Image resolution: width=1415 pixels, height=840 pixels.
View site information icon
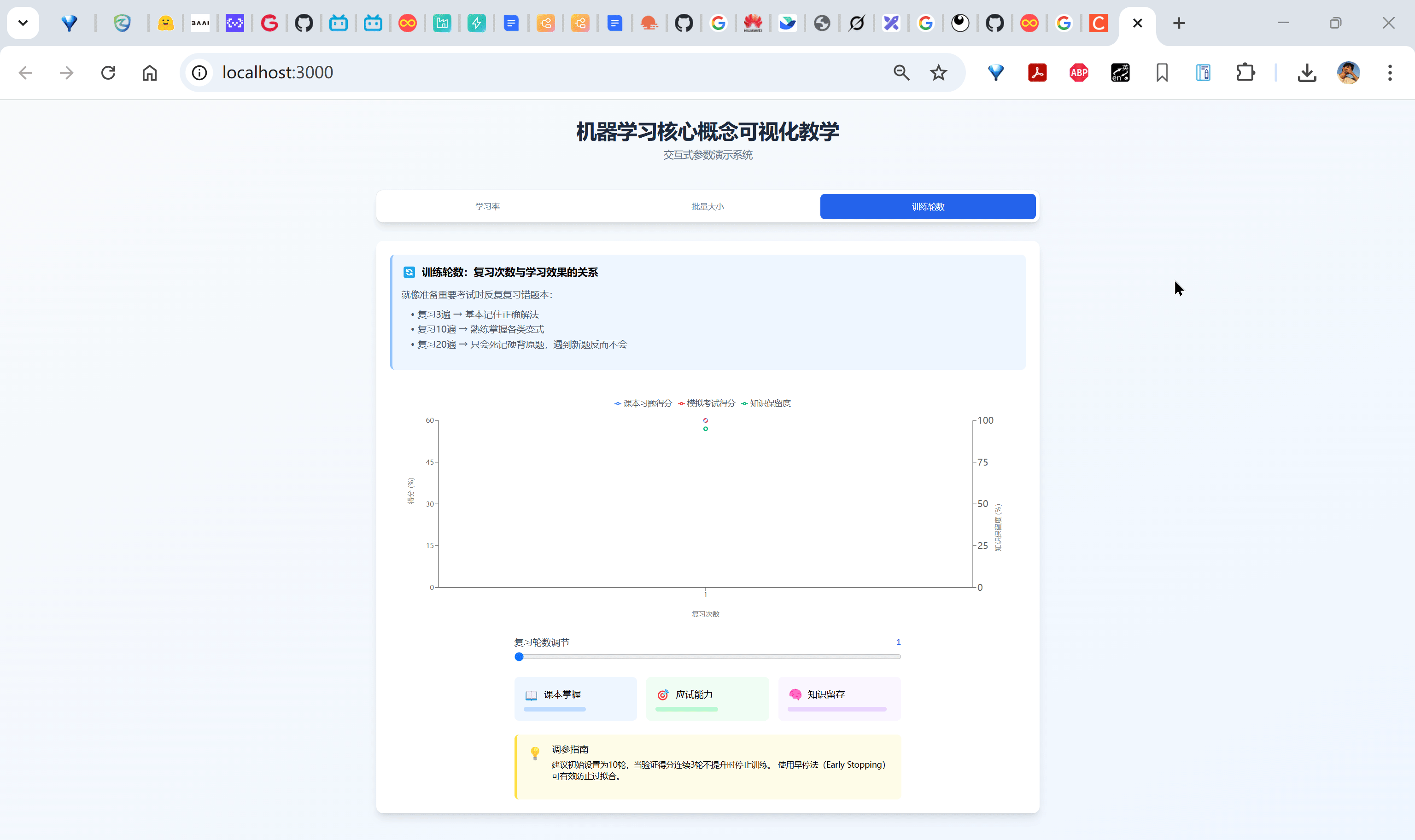(x=199, y=72)
